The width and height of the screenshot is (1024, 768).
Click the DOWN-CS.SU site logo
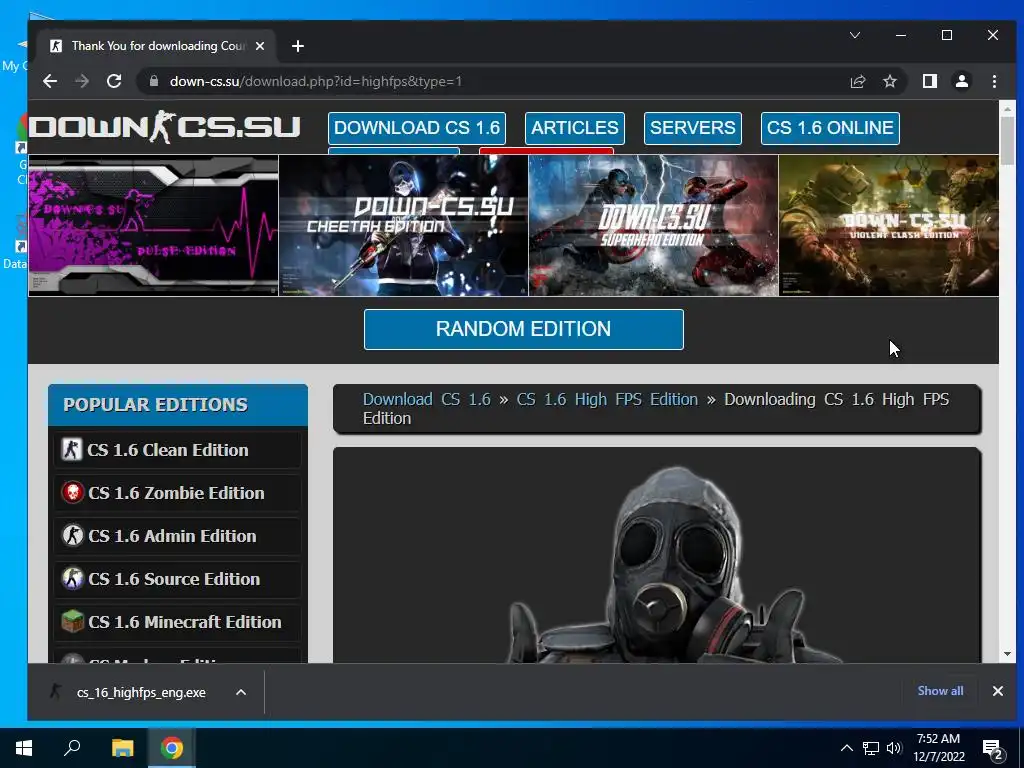pyautogui.click(x=165, y=127)
